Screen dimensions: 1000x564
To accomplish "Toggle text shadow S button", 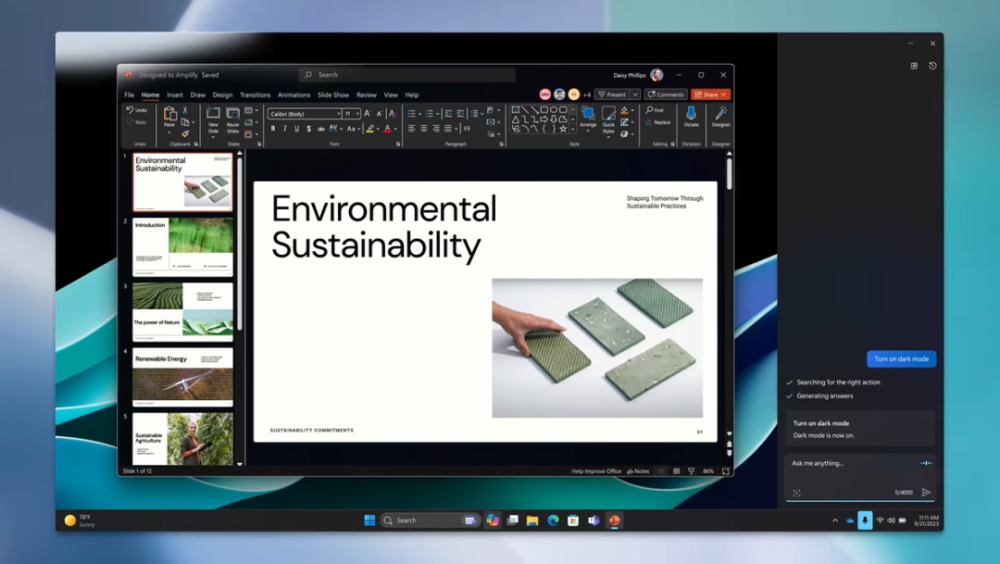I will coord(309,129).
